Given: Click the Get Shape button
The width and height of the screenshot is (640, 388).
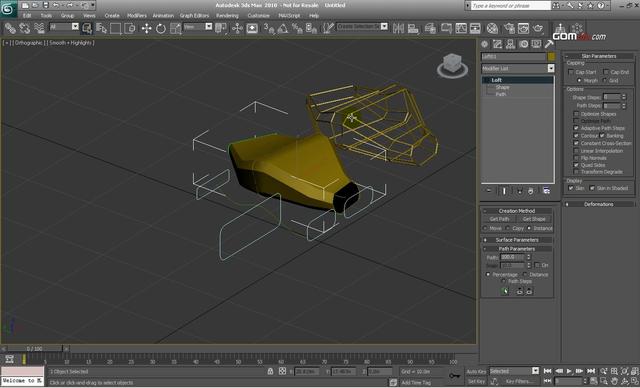Looking at the screenshot, I should click(x=534, y=219).
